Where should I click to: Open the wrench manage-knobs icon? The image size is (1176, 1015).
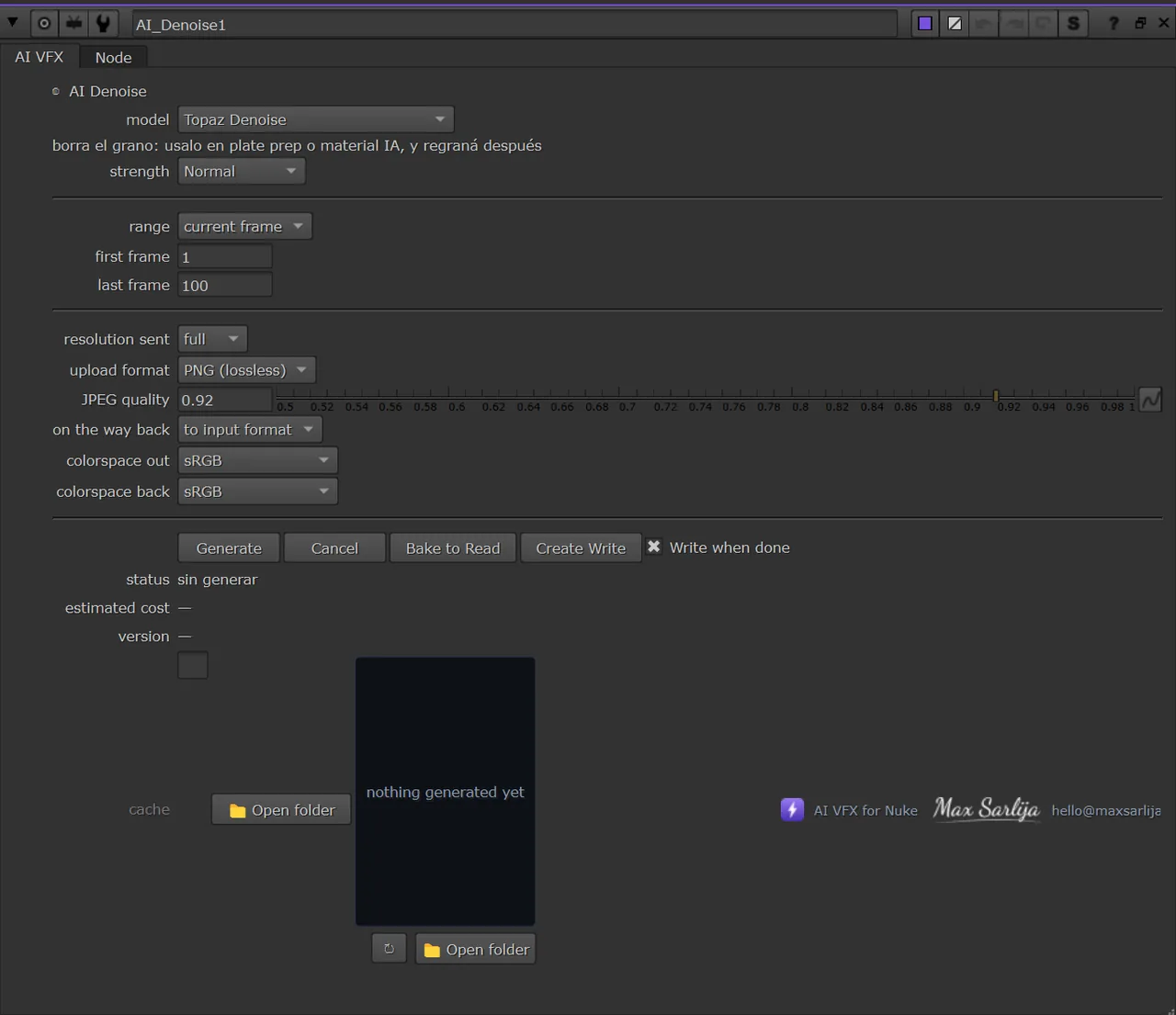(103, 23)
